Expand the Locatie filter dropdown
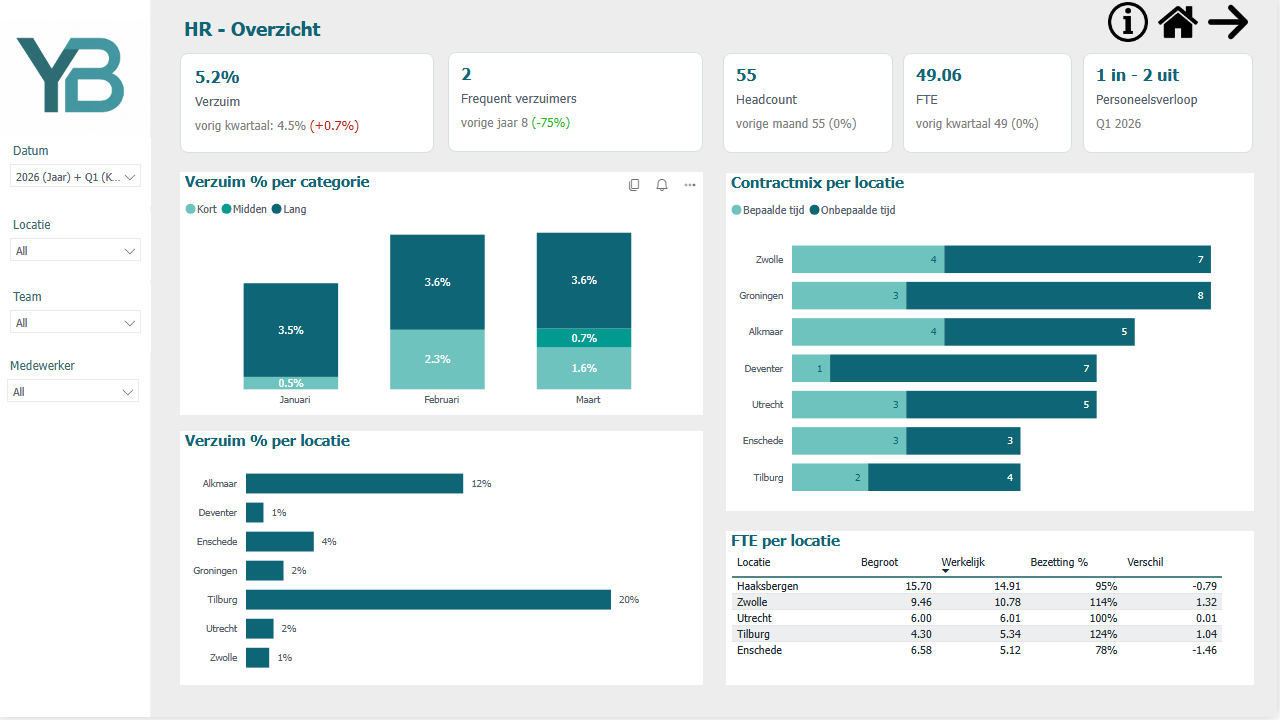Image resolution: width=1280 pixels, height=720 pixels. [x=75, y=251]
